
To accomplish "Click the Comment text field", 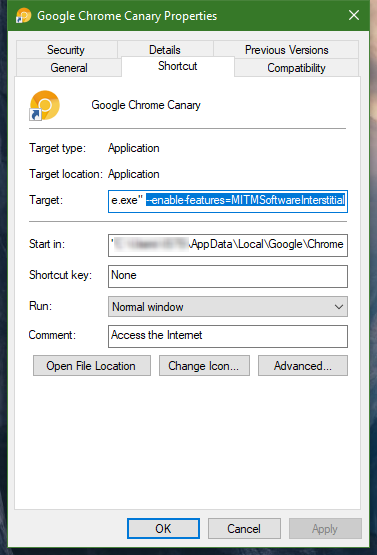I will click(x=228, y=336).
